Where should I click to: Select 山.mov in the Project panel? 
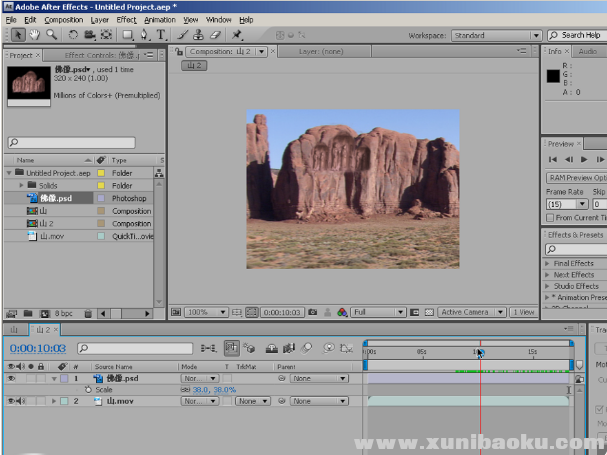click(x=50, y=237)
